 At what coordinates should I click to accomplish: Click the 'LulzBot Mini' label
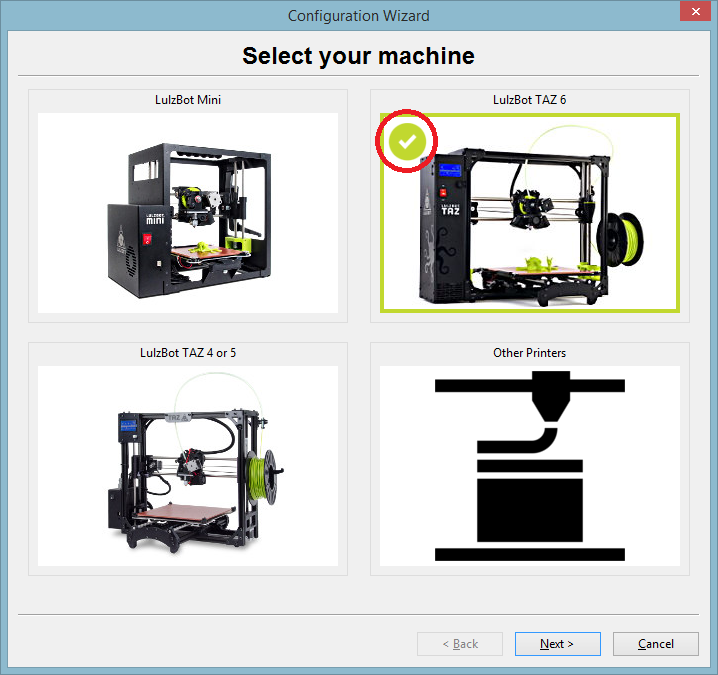click(188, 100)
